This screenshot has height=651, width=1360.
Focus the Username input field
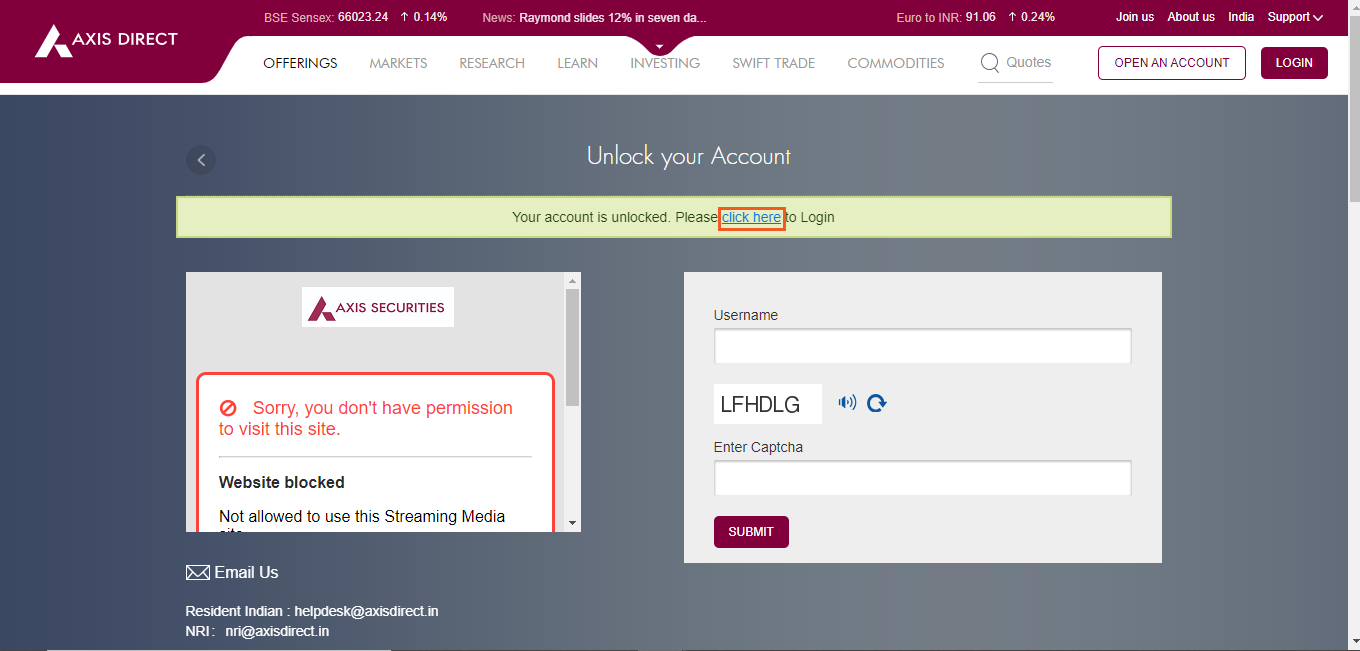click(x=922, y=346)
